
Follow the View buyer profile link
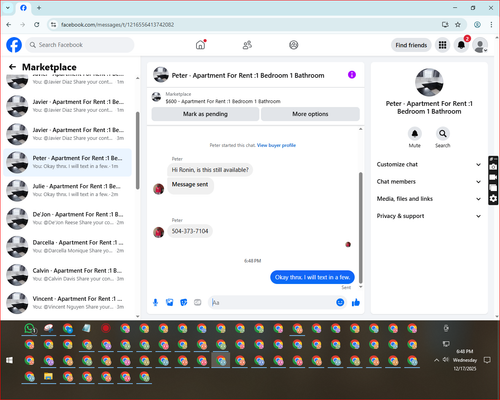point(276,145)
